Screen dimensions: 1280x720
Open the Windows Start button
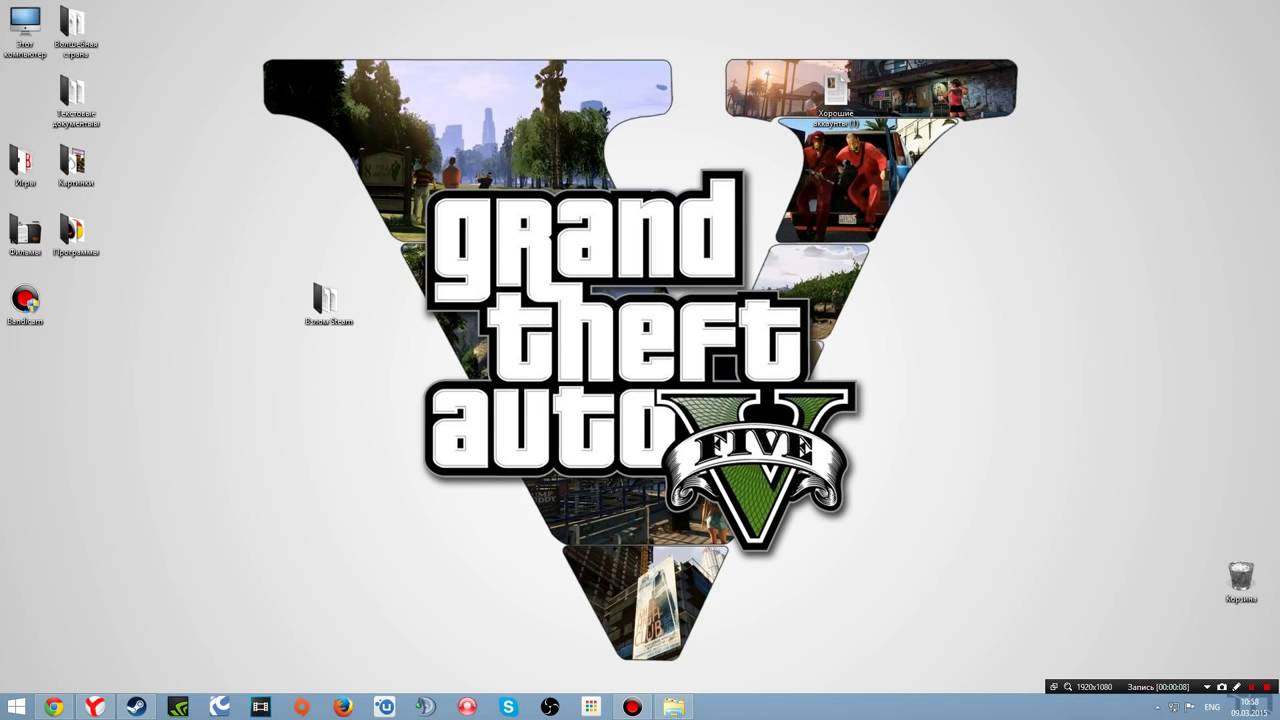pyautogui.click(x=16, y=707)
